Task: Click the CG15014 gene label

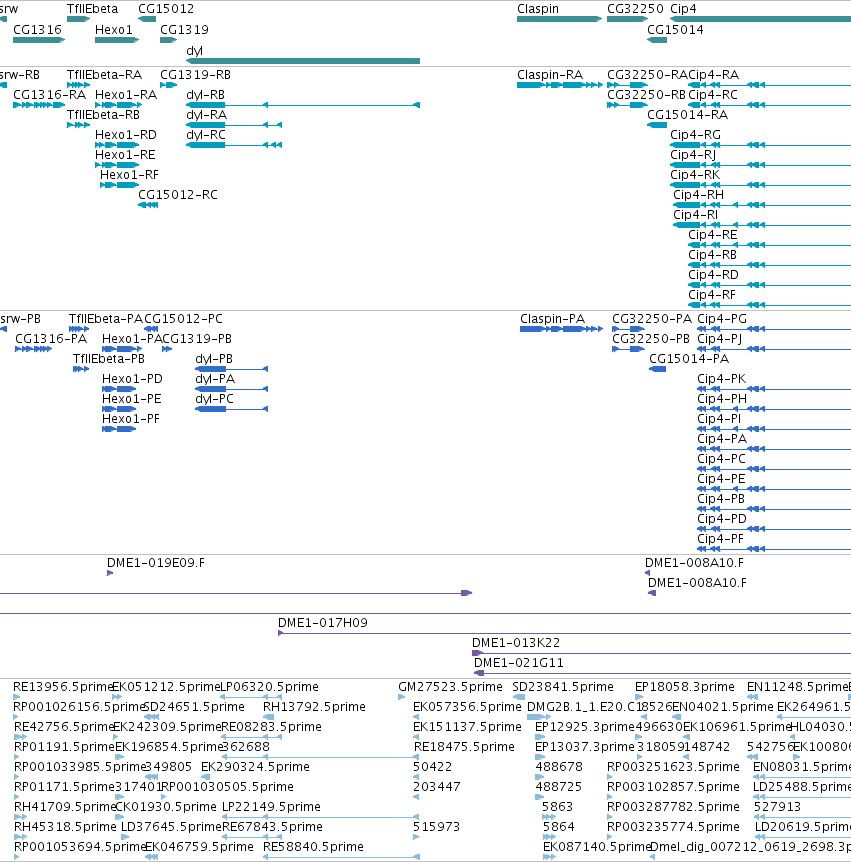Action: (x=675, y=30)
